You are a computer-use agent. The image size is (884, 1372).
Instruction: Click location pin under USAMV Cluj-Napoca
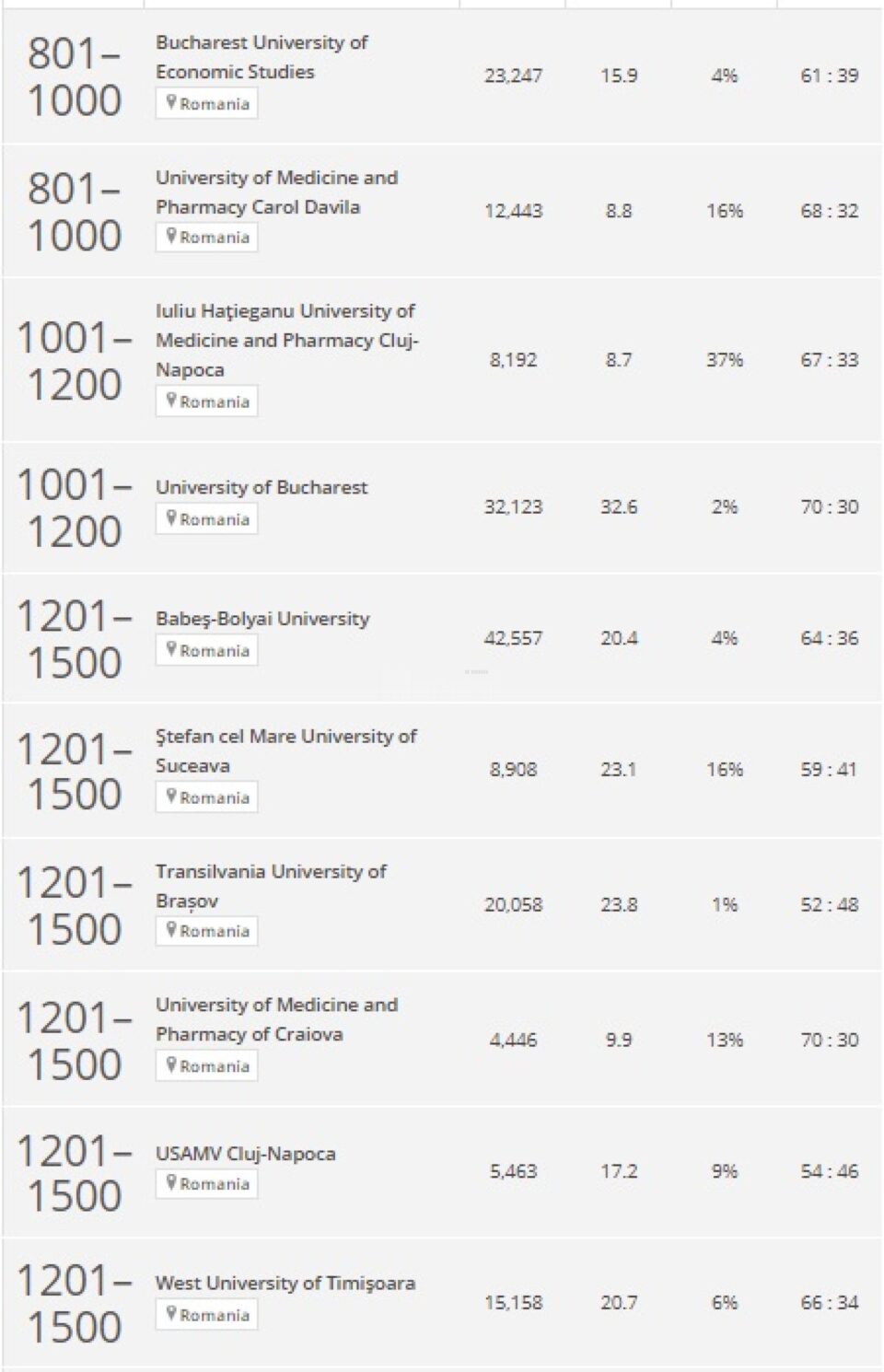(171, 1182)
